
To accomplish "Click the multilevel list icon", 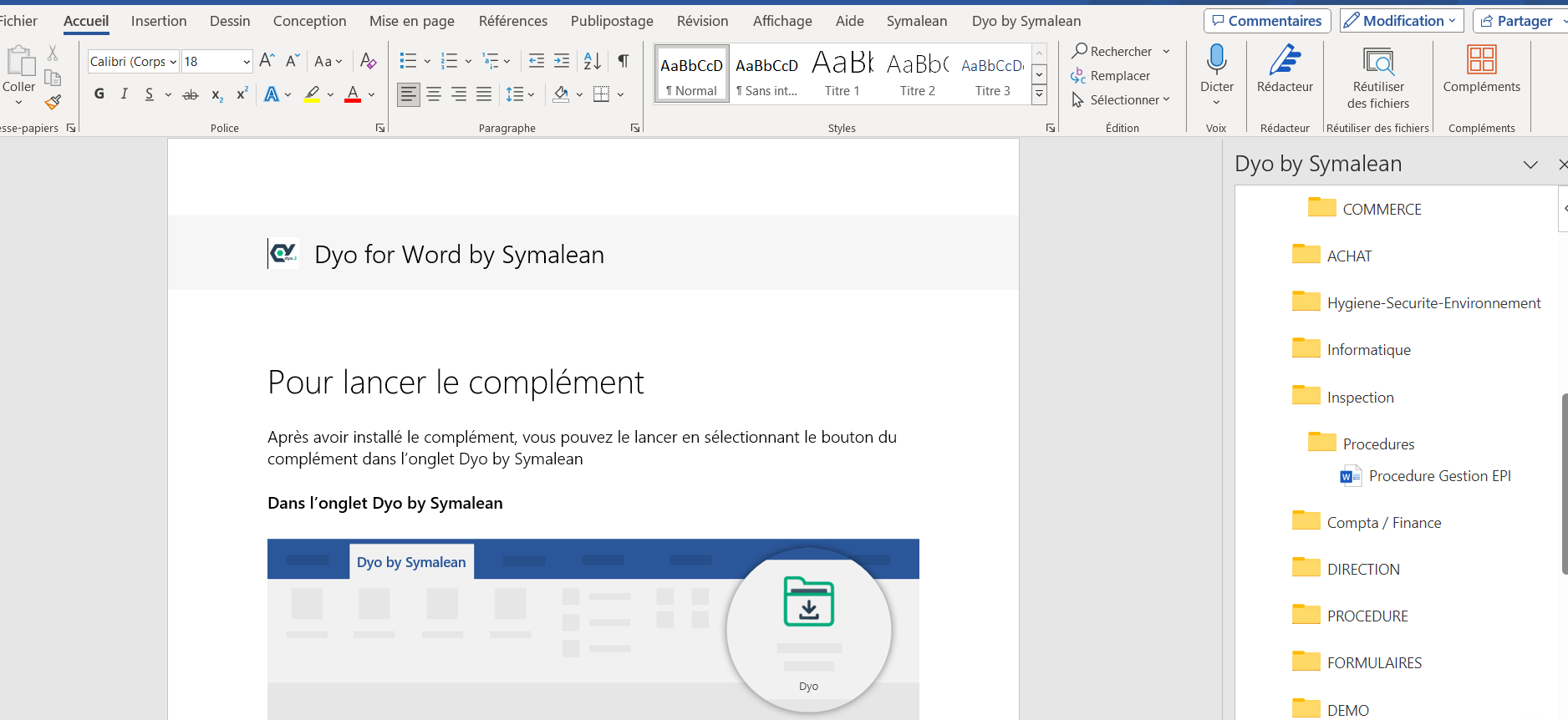I will pyautogui.click(x=491, y=60).
